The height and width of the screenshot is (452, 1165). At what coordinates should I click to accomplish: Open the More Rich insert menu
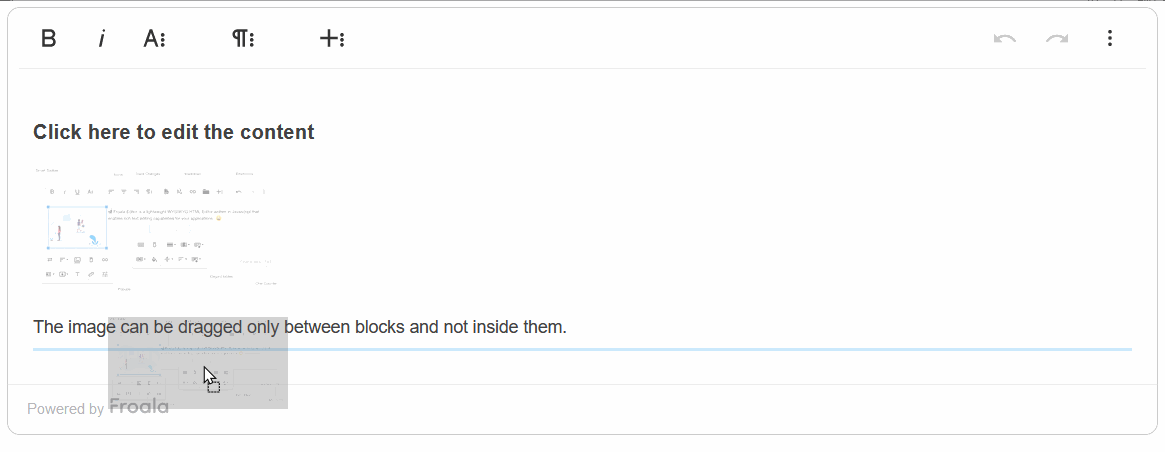pos(332,39)
